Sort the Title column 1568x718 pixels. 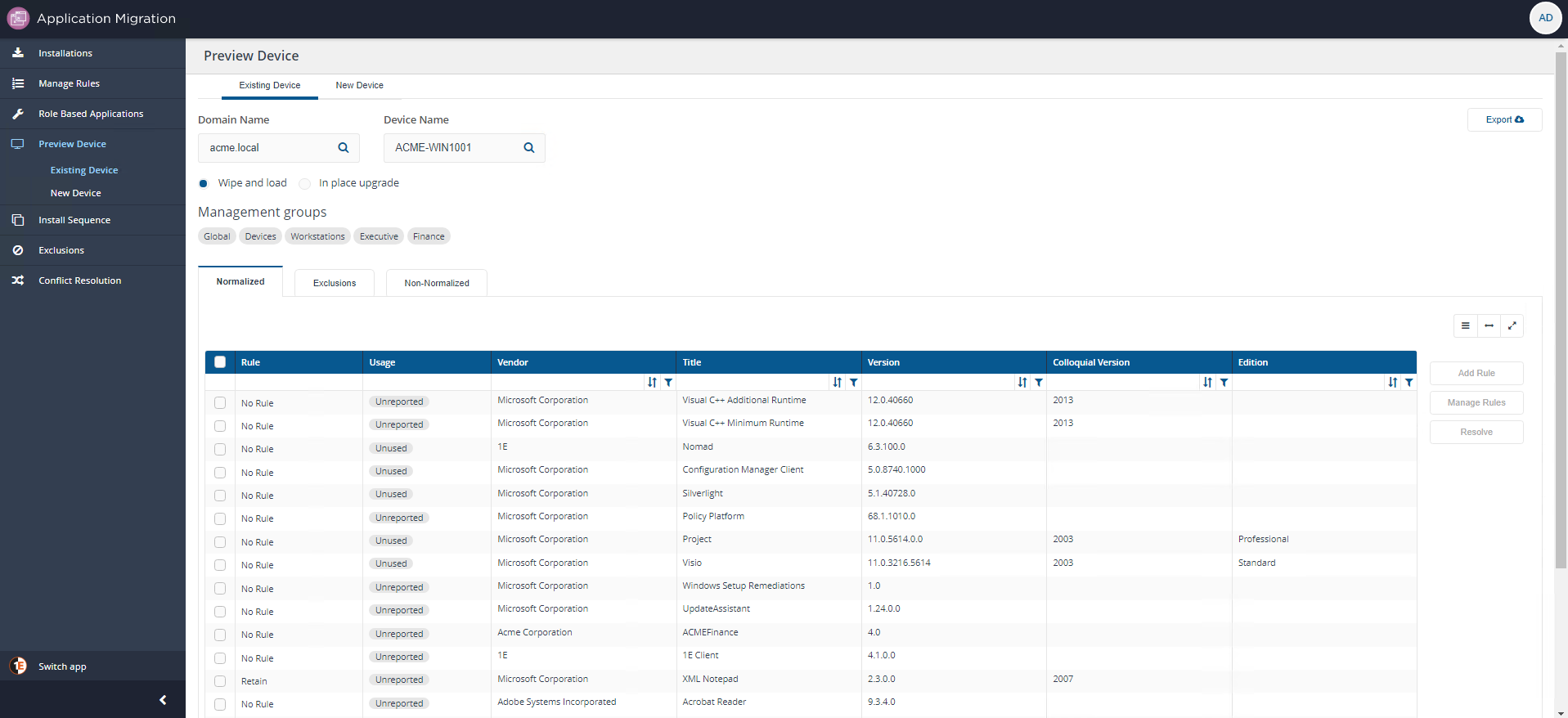837,382
